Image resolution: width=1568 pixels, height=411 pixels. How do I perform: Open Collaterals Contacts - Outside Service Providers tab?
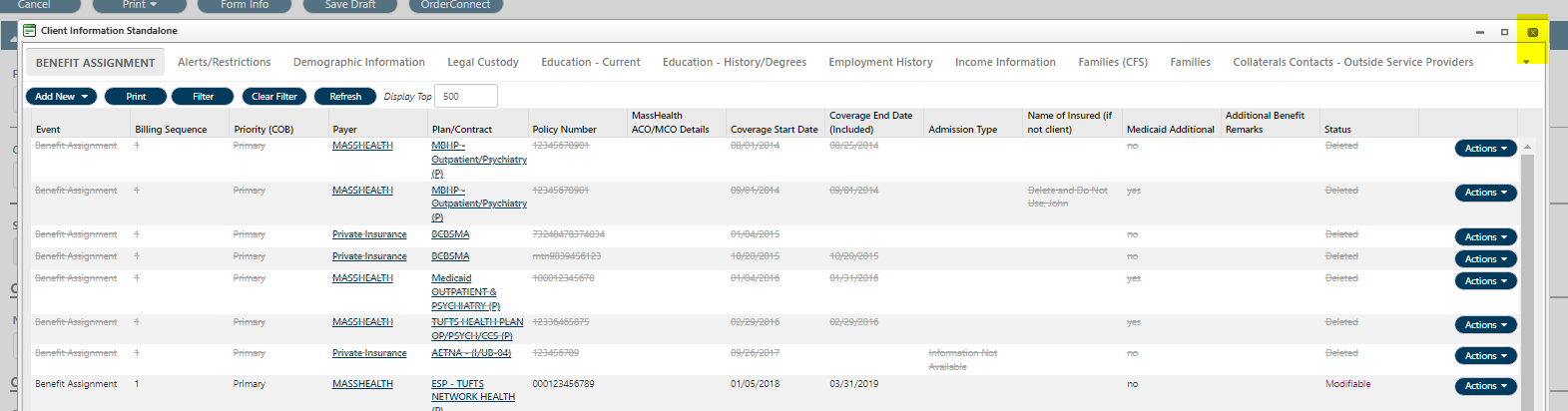click(1353, 62)
